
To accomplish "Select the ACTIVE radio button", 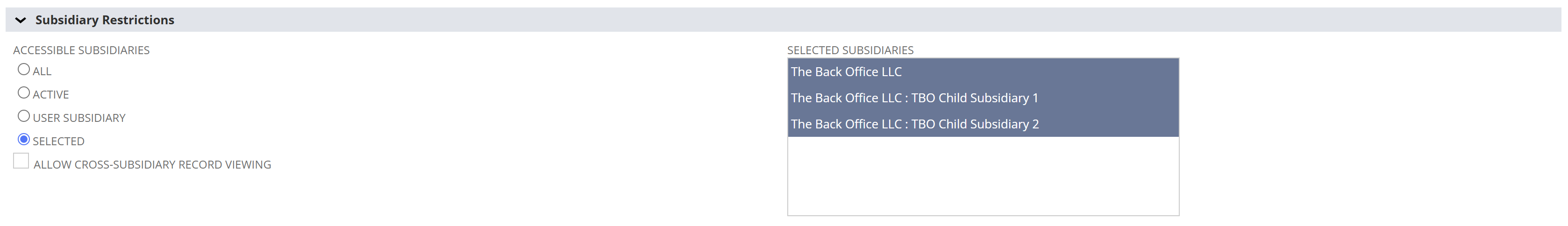I will pyautogui.click(x=24, y=93).
